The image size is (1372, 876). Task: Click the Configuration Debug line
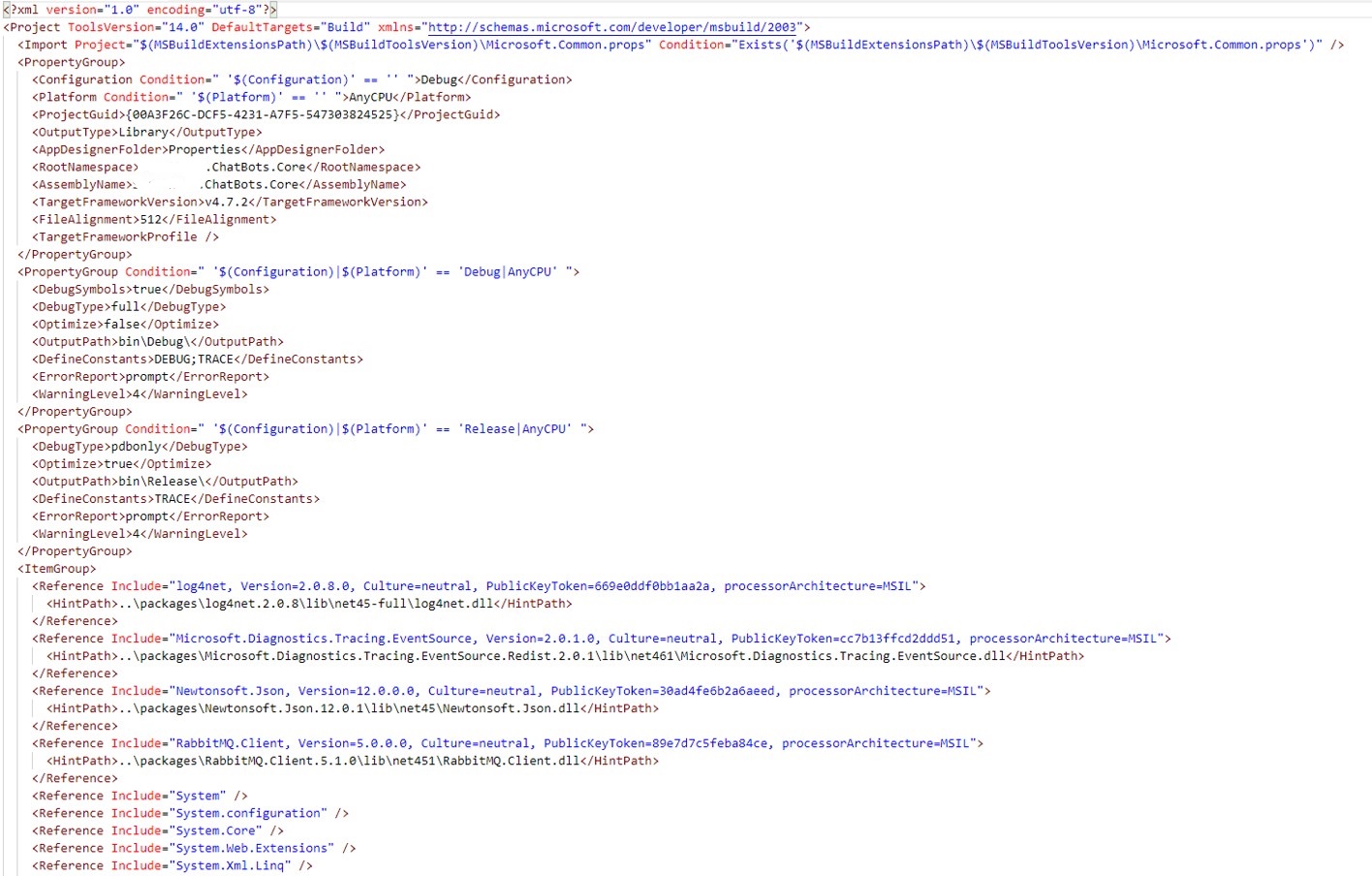pos(302,79)
